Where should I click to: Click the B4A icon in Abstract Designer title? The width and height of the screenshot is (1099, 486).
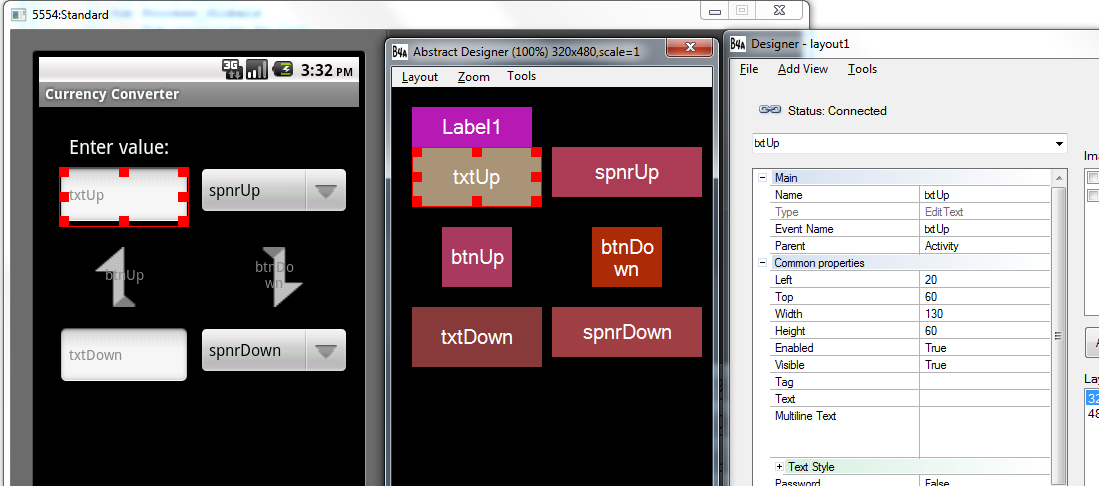coord(400,51)
